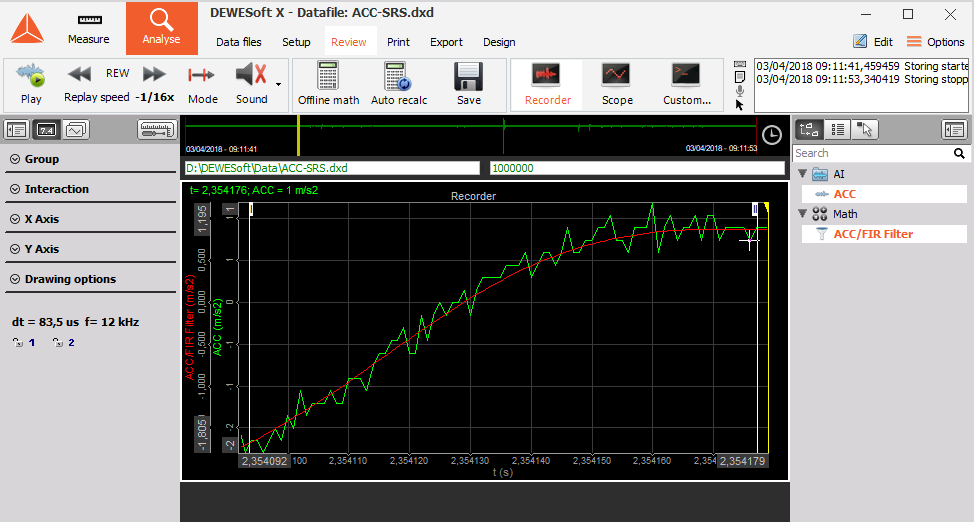Open the Options menu
The width and height of the screenshot is (974, 522).
tap(935, 42)
